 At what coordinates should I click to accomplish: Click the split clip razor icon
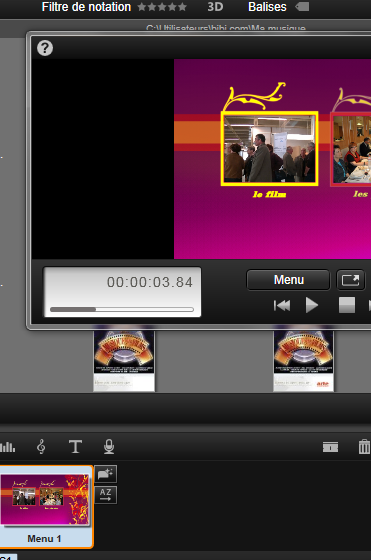330,447
